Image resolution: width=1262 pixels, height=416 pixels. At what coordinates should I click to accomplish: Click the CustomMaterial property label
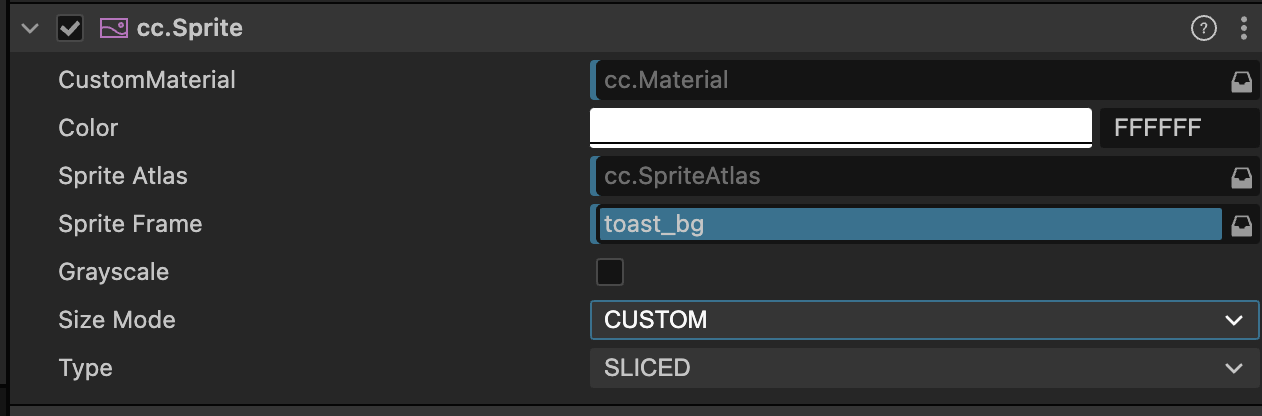click(147, 80)
